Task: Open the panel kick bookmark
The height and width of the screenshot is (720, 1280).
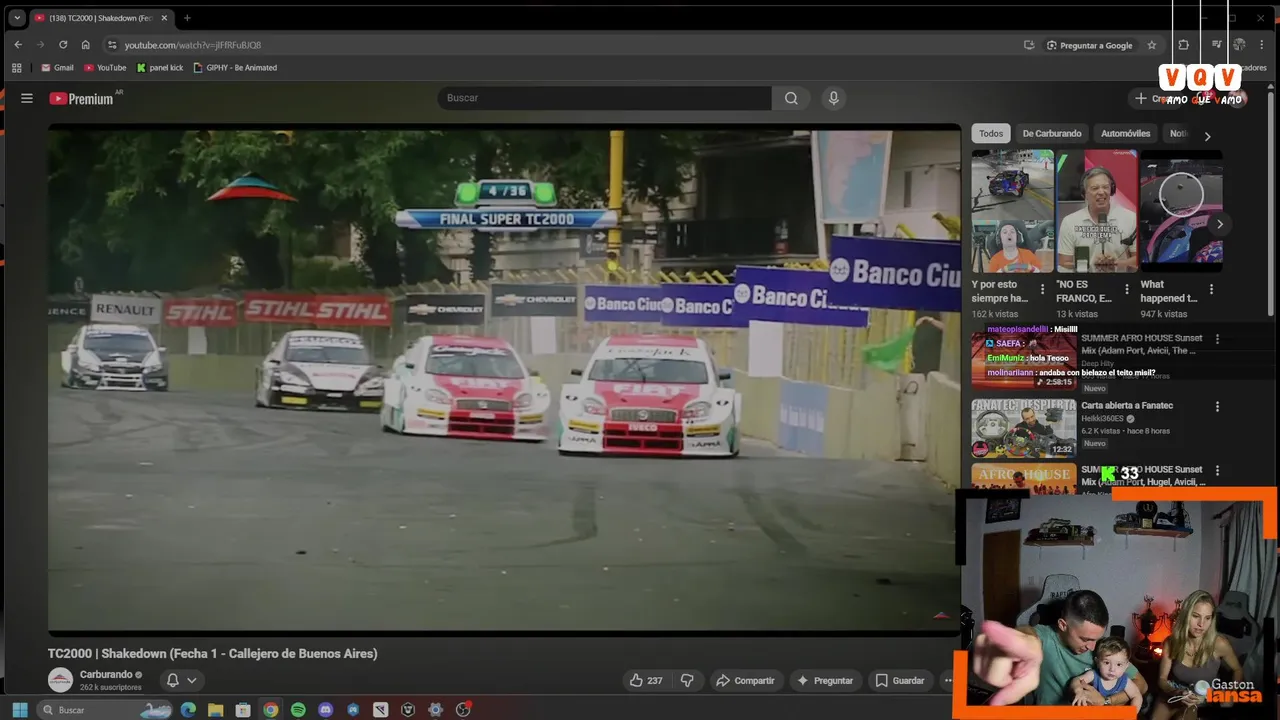Action: pos(160,68)
